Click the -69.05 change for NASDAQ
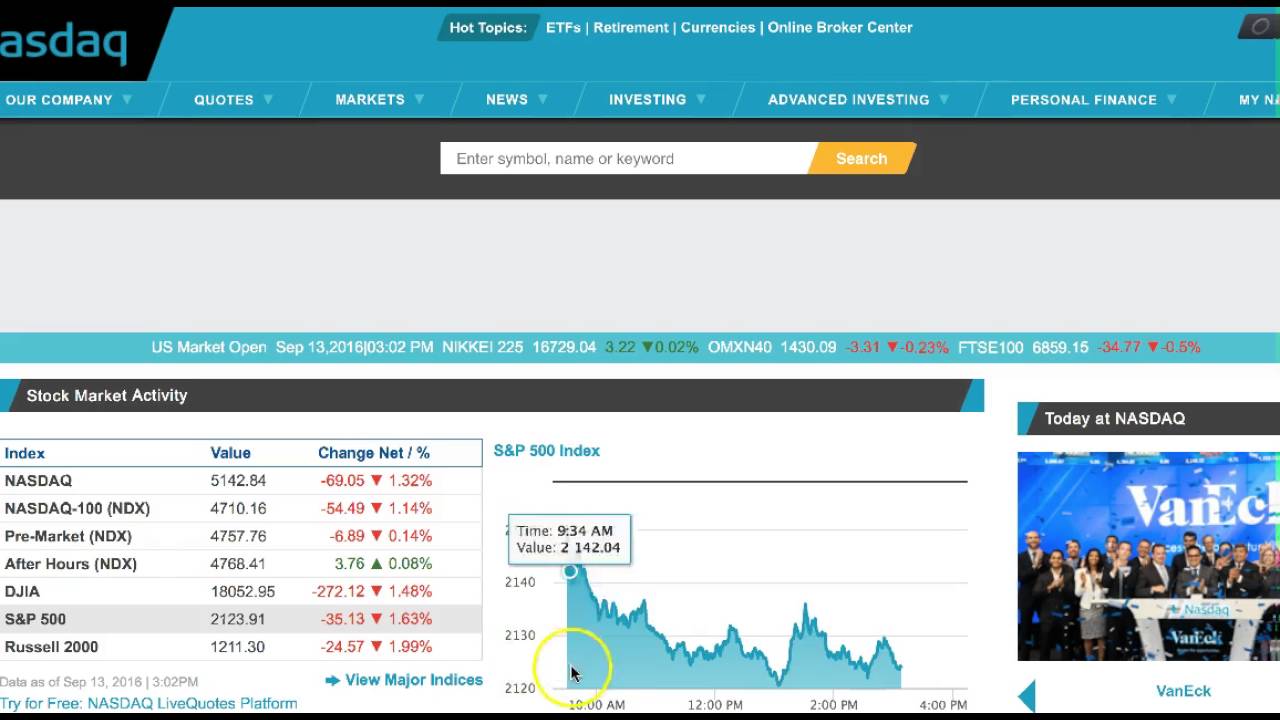1280x720 pixels. click(x=343, y=481)
